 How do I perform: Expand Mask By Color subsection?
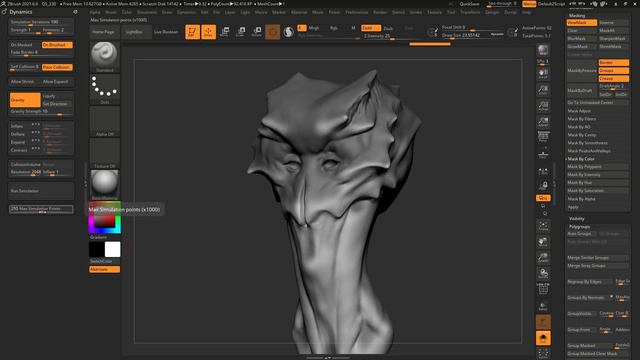tap(581, 159)
